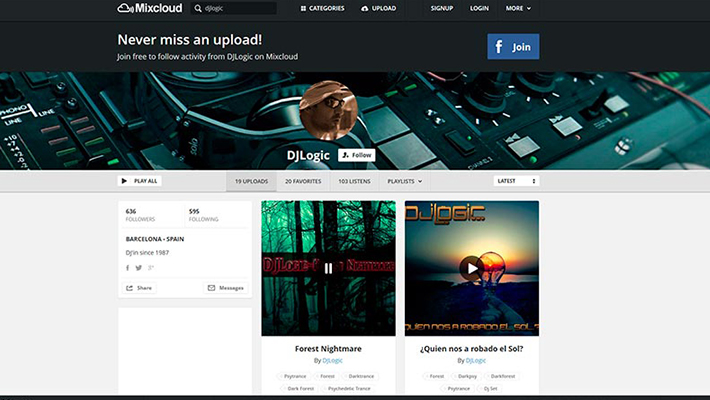
Task: Click the Login link
Action: [x=479, y=8]
